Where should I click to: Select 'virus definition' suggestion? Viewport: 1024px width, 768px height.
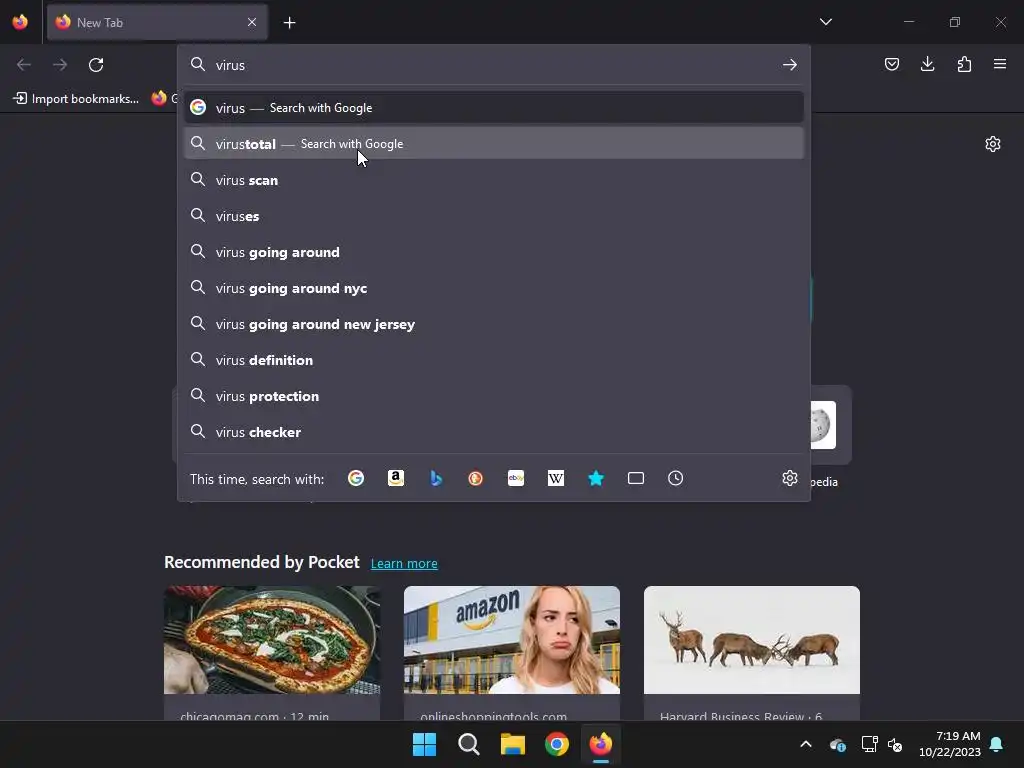point(494,360)
